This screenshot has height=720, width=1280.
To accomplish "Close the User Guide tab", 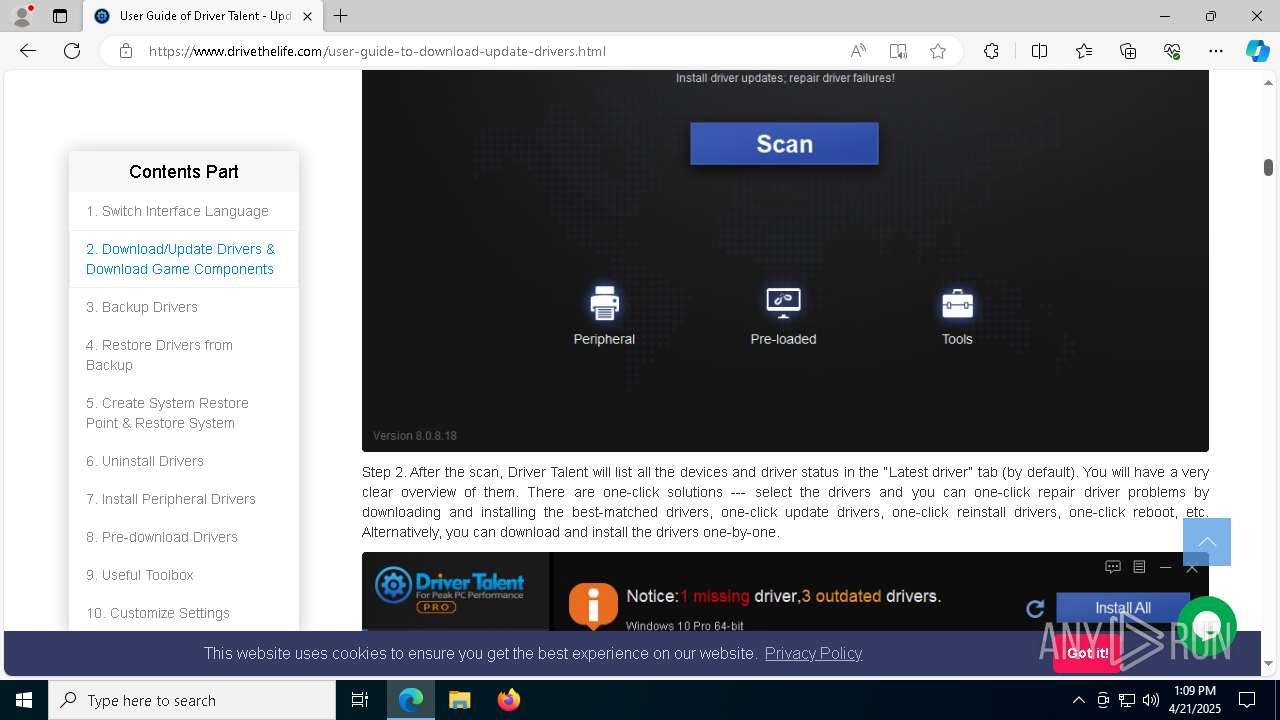I will pyautogui.click(x=308, y=16).
